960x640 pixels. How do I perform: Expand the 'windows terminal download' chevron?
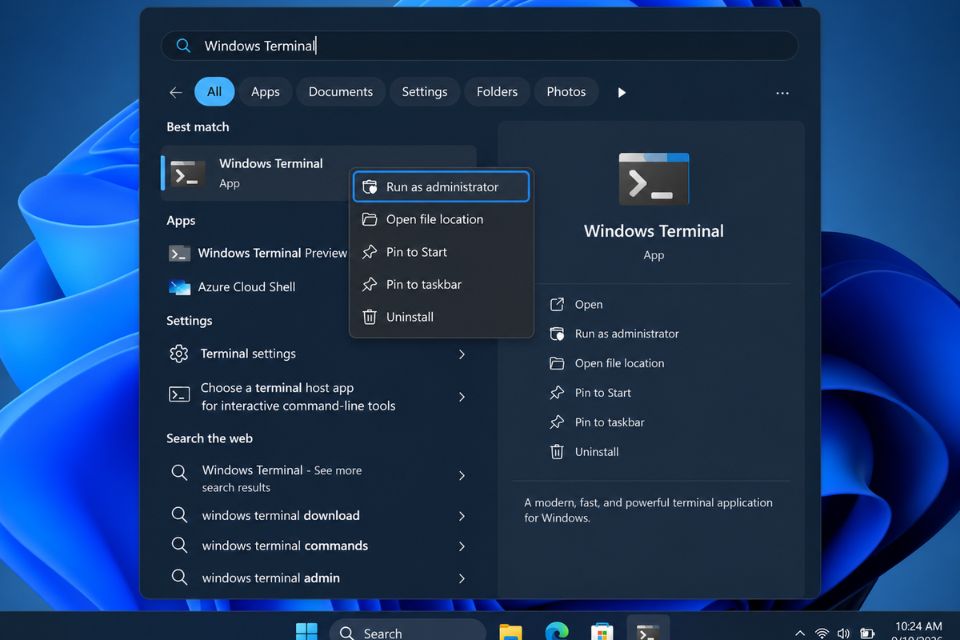coord(462,516)
